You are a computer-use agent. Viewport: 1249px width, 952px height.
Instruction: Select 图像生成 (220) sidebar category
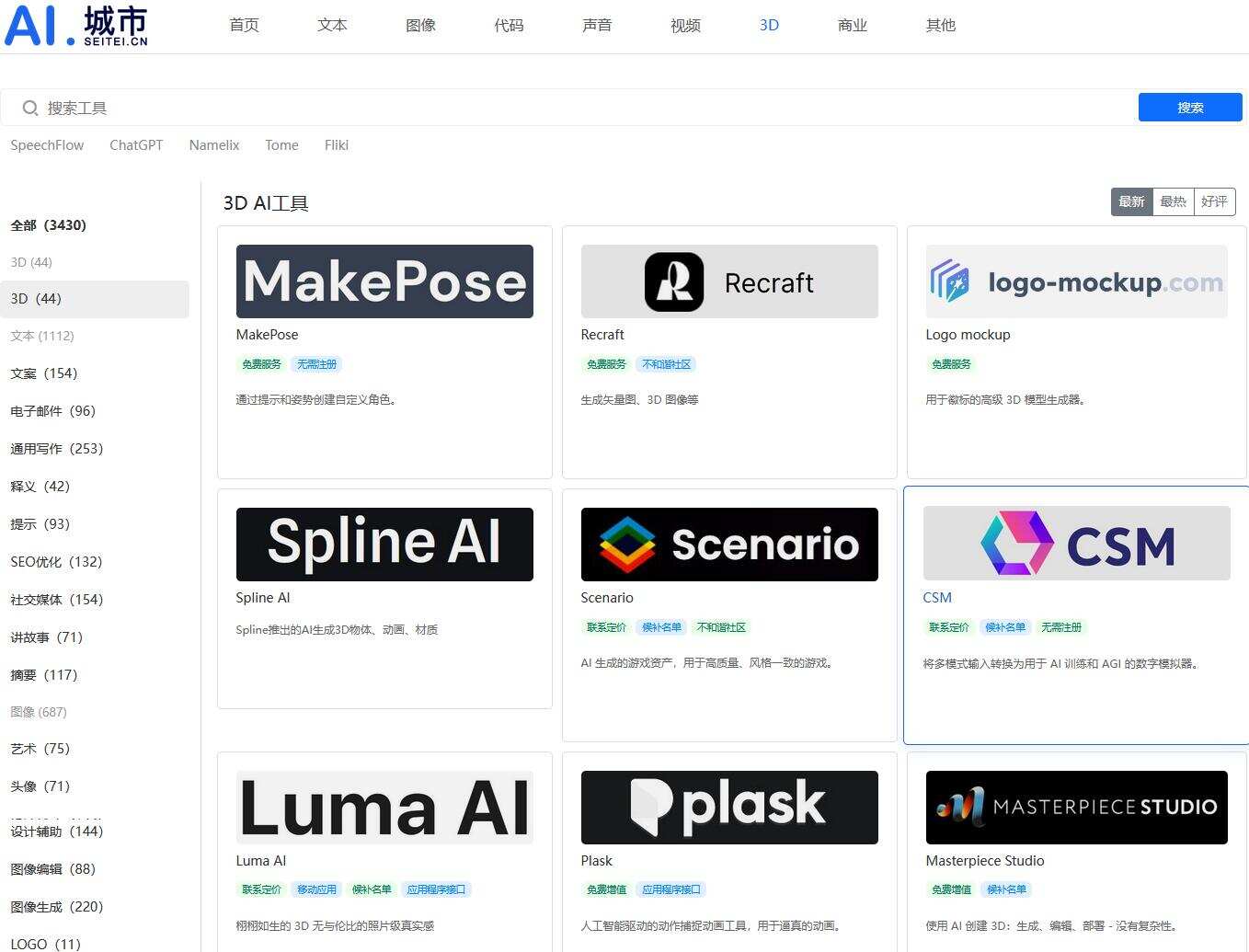tap(56, 907)
